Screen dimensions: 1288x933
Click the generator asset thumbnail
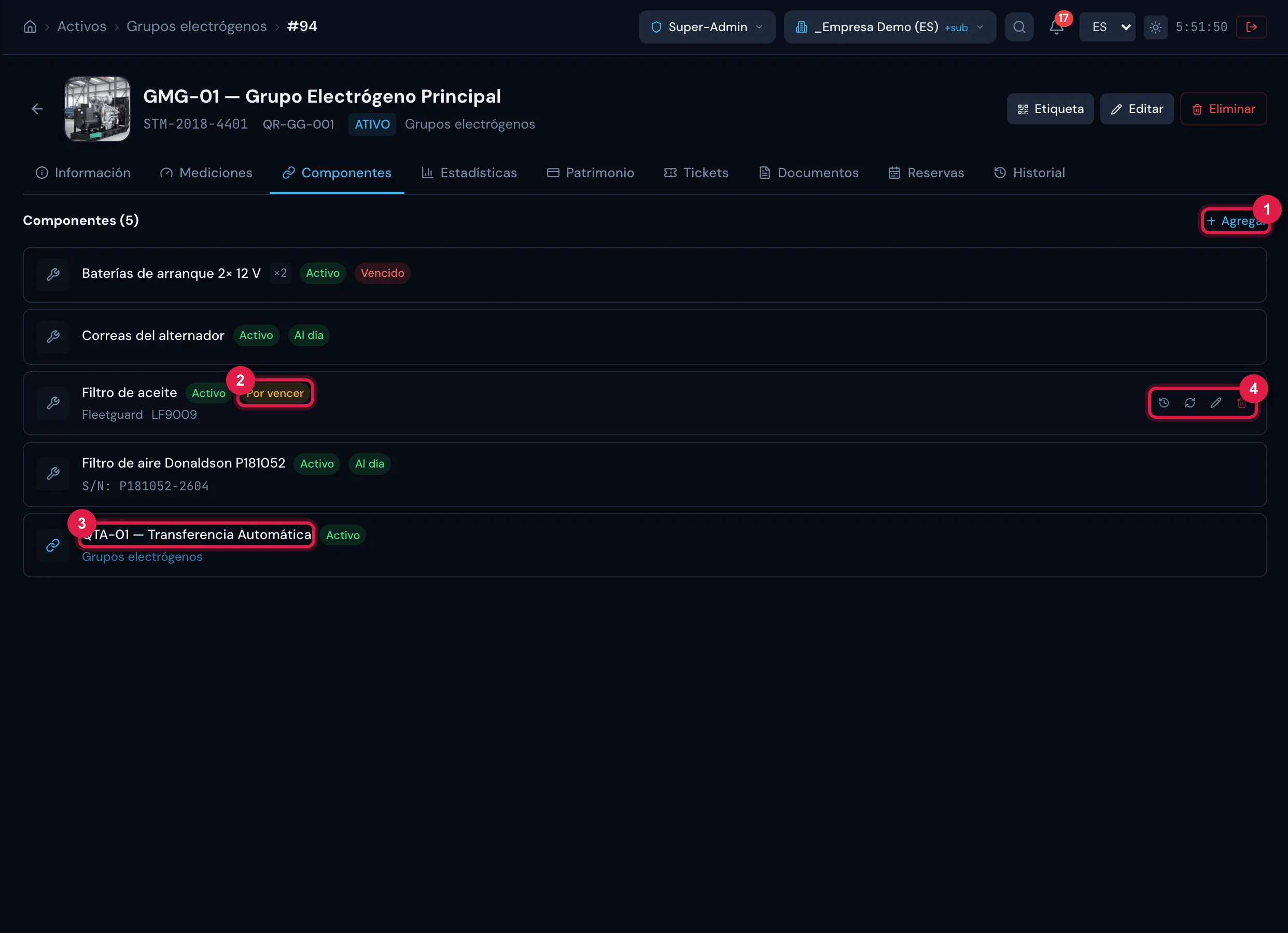coord(97,108)
